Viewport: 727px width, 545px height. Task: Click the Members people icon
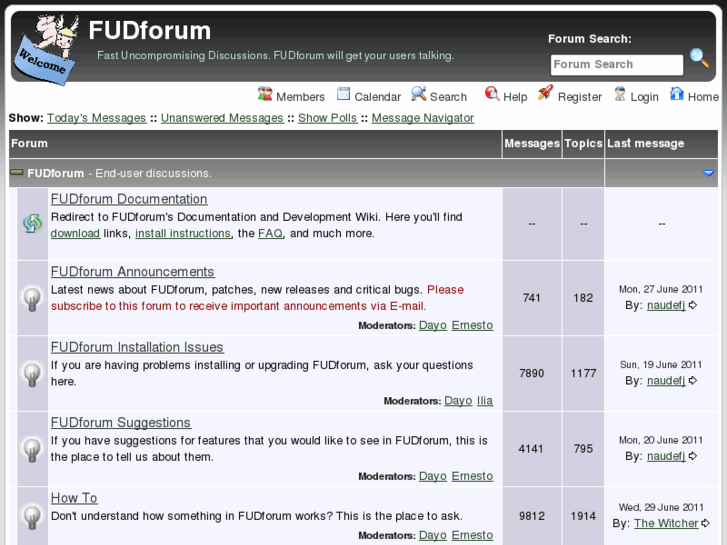(x=265, y=94)
